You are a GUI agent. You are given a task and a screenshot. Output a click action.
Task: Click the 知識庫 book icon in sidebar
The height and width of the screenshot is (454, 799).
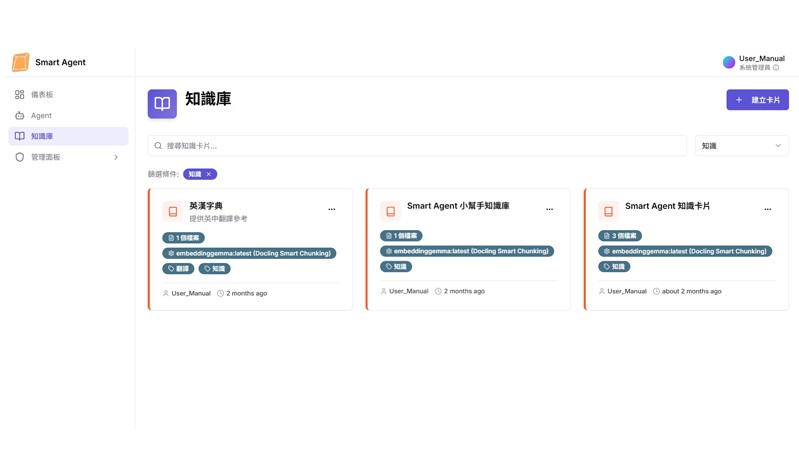[19, 136]
